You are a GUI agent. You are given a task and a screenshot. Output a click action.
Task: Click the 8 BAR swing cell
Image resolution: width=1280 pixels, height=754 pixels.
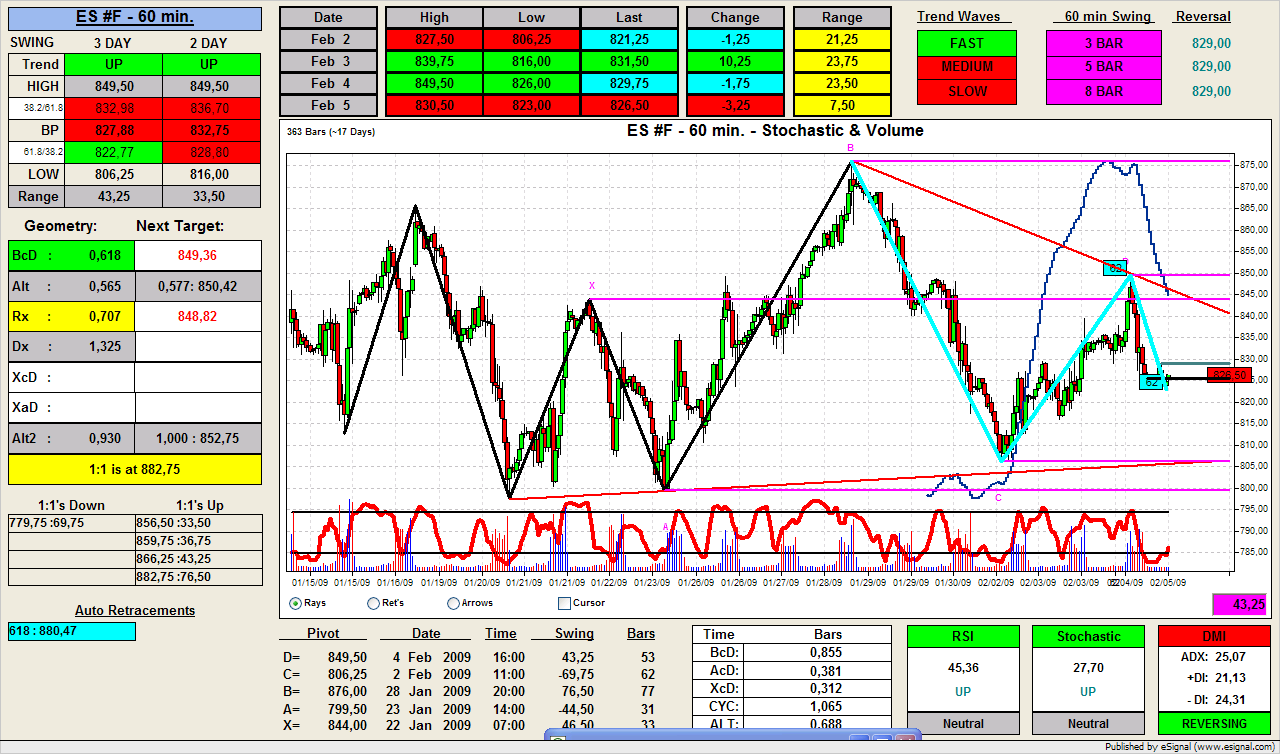(x=1104, y=91)
